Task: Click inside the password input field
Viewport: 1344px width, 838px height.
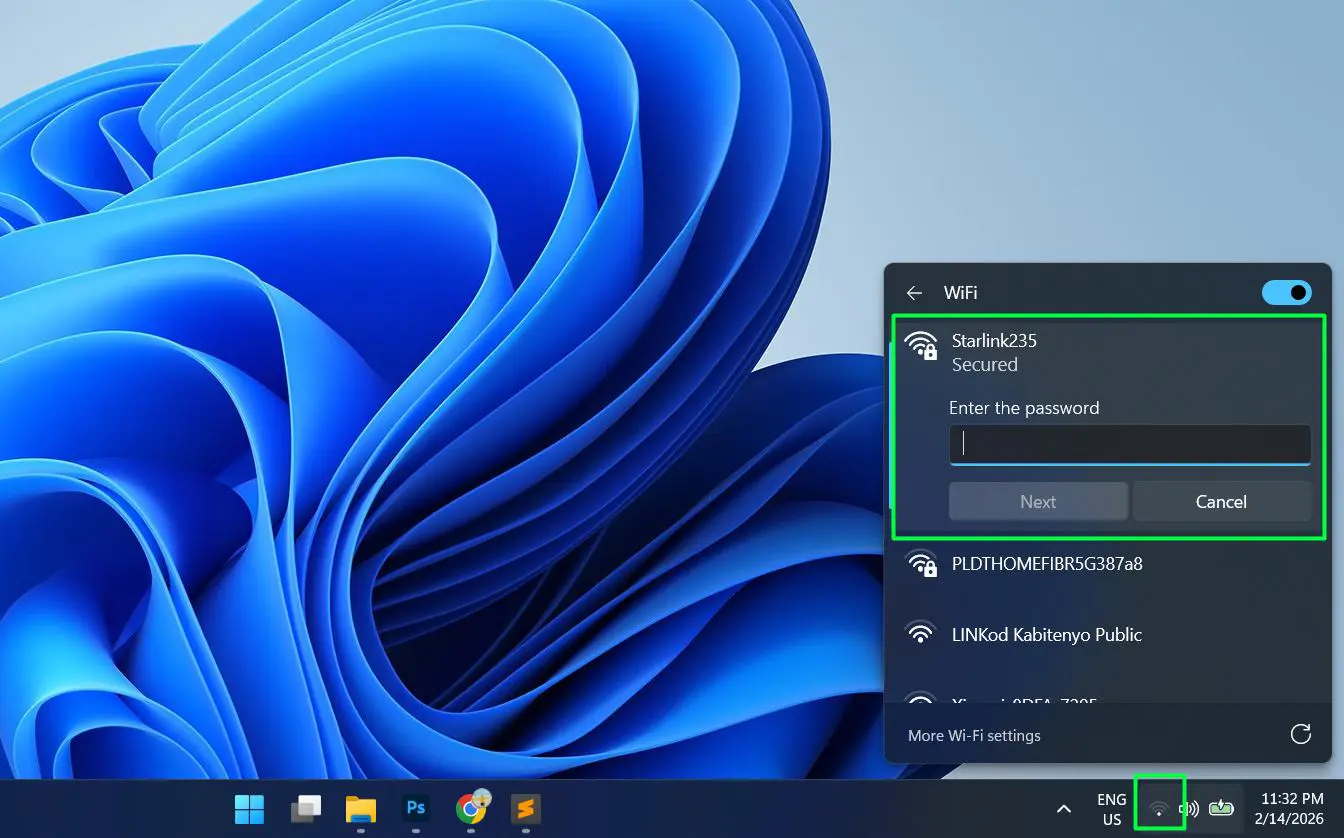Action: pyautogui.click(x=1128, y=443)
